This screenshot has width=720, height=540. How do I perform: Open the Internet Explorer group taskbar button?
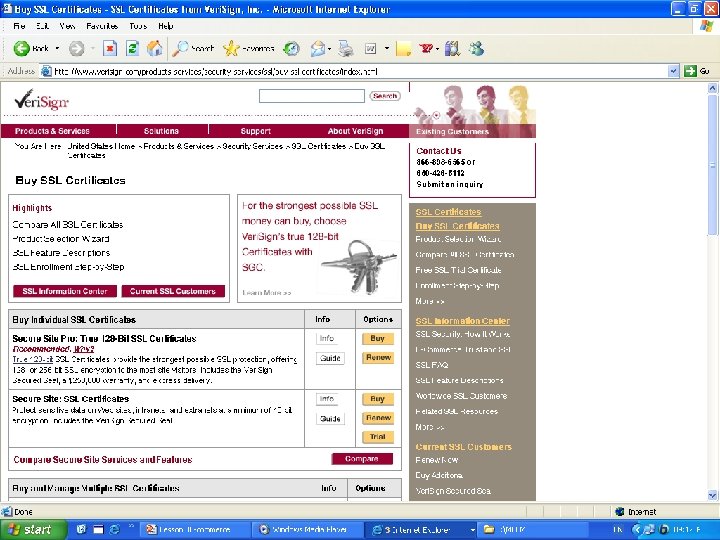420,529
